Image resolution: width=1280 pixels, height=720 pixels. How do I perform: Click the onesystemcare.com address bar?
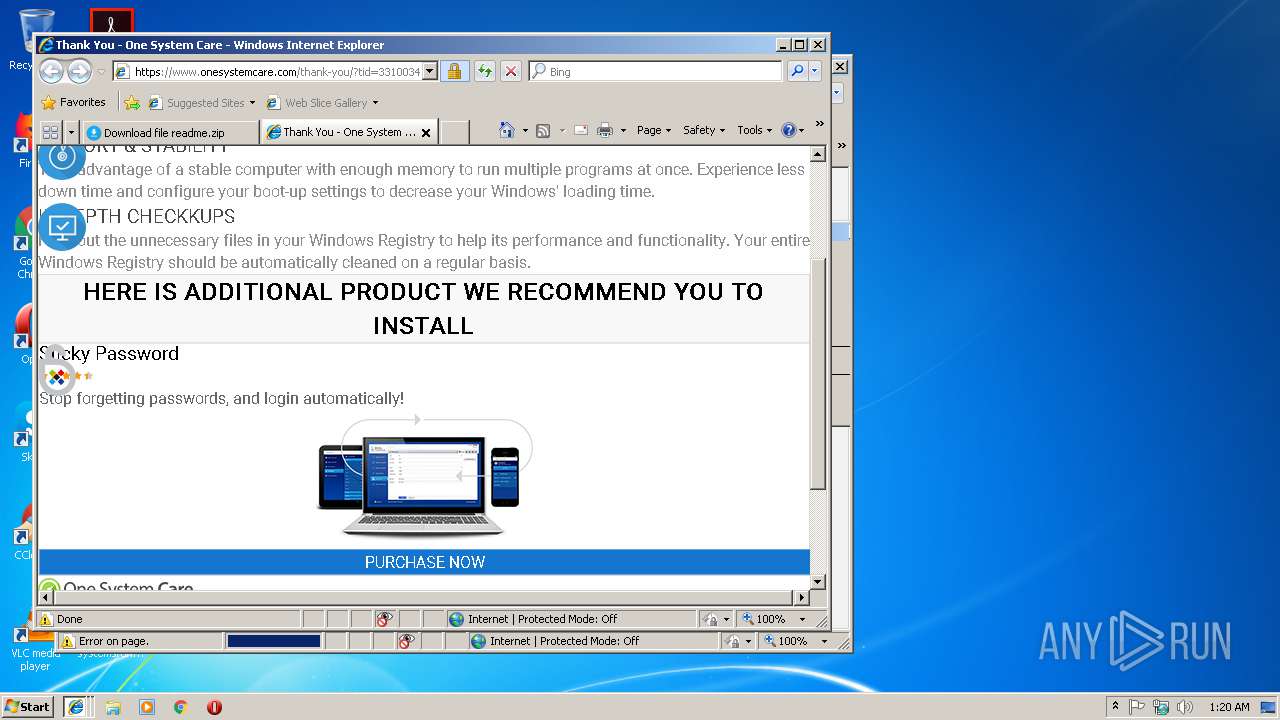point(267,72)
